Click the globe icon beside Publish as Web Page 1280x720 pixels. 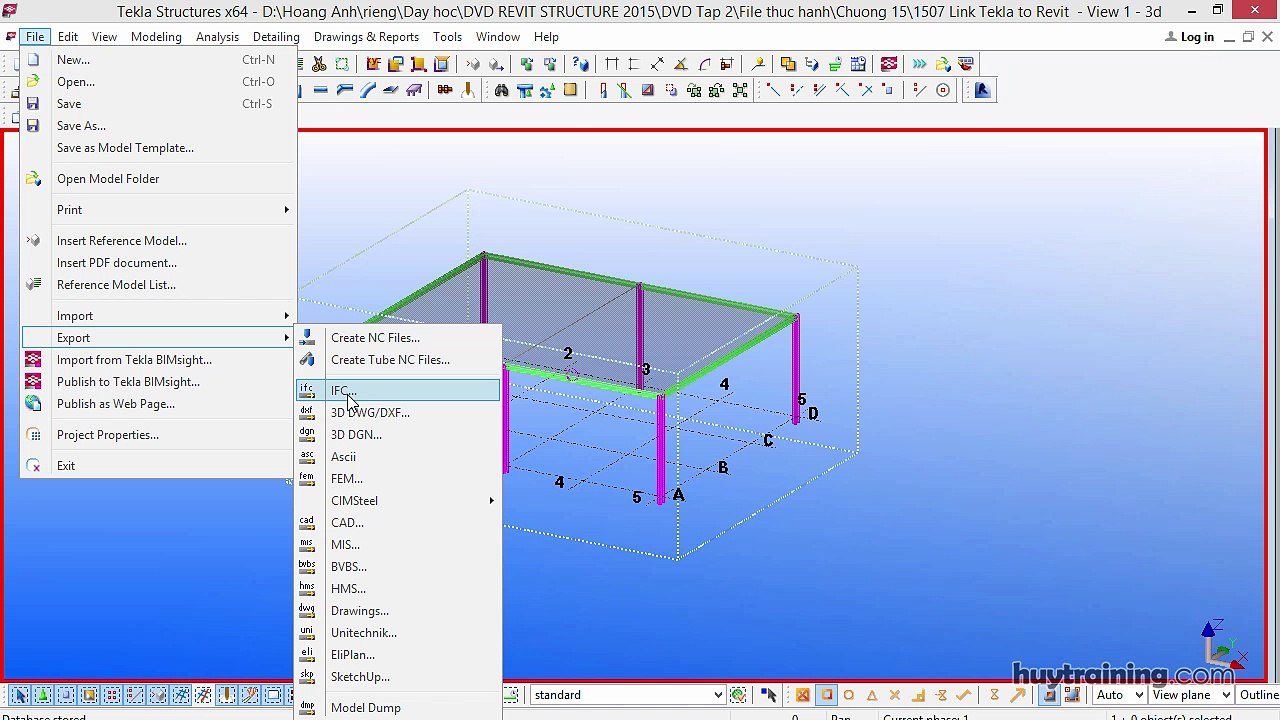33,403
